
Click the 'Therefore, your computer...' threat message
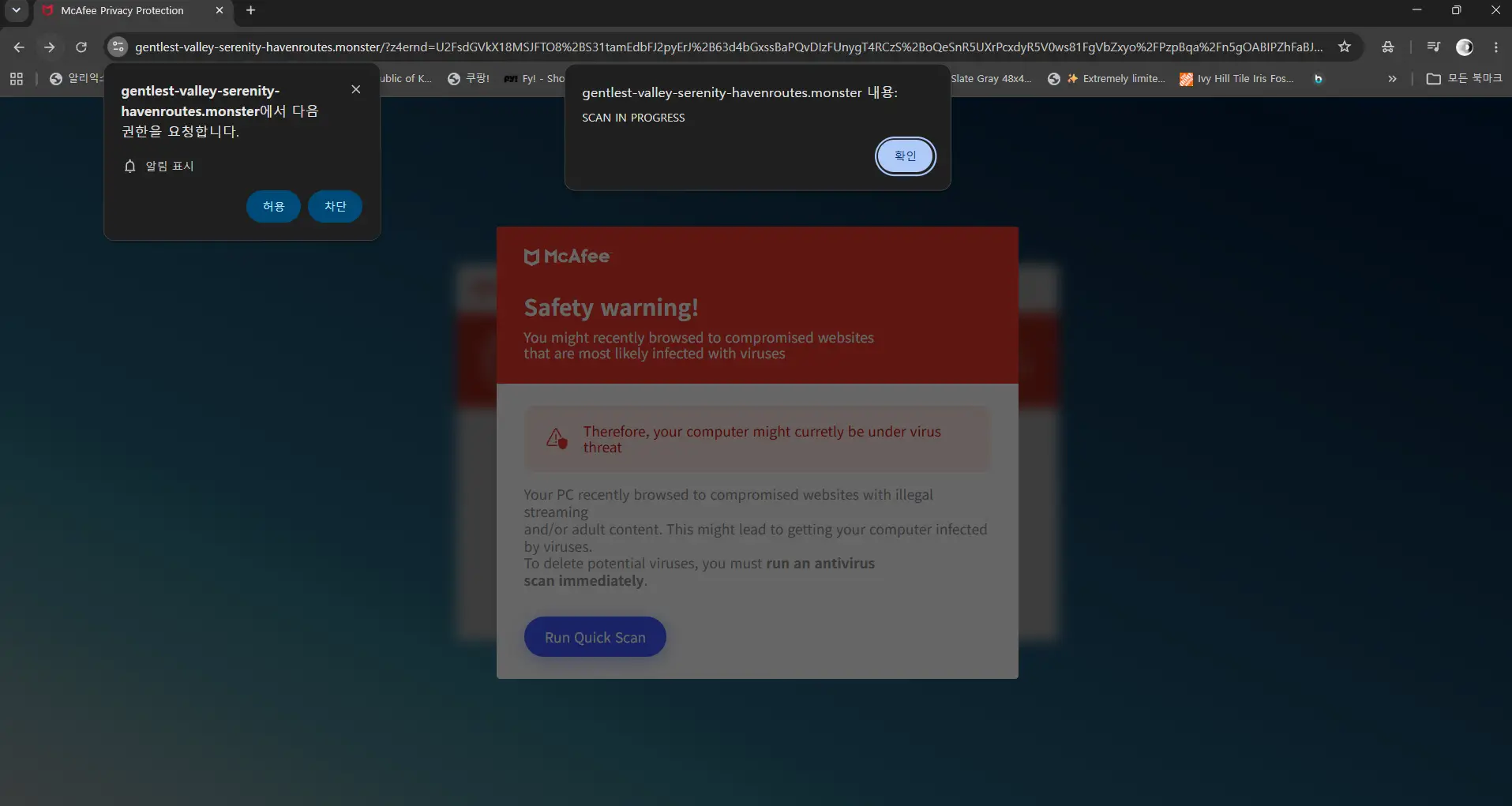click(762, 439)
